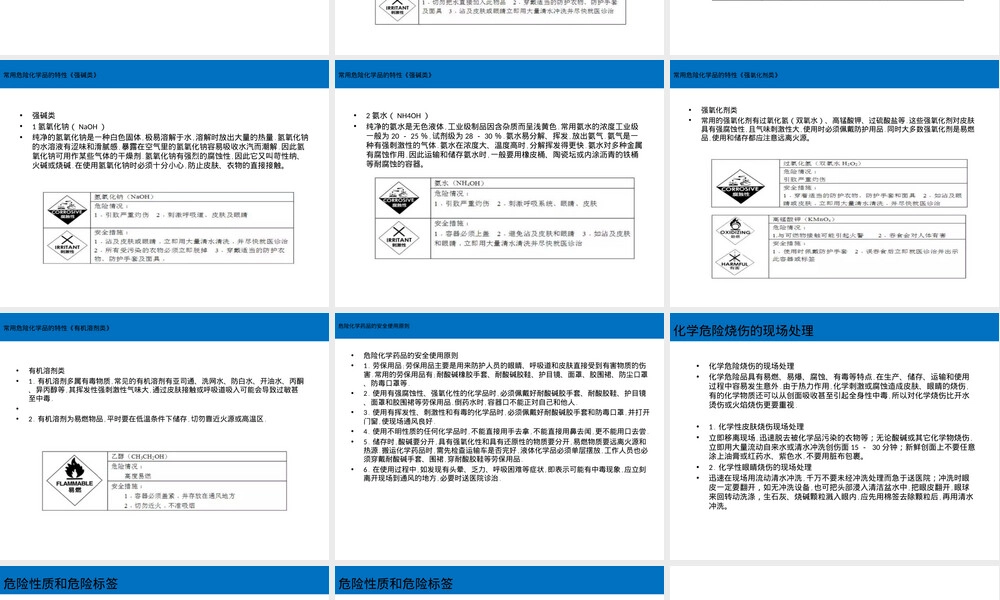This screenshot has height=600, width=1000.
Task: Click the large title 化学危险烧伤的现场处理
Action: coord(743,330)
